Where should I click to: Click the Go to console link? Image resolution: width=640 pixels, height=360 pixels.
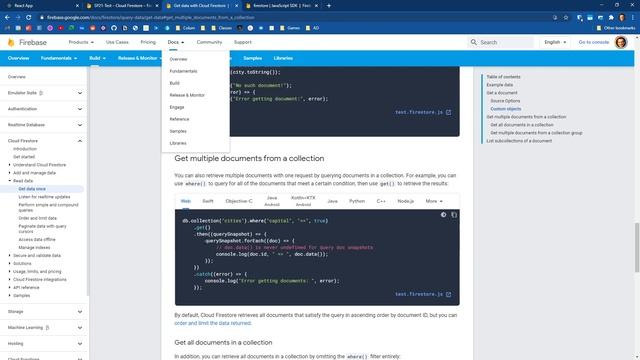593,42
